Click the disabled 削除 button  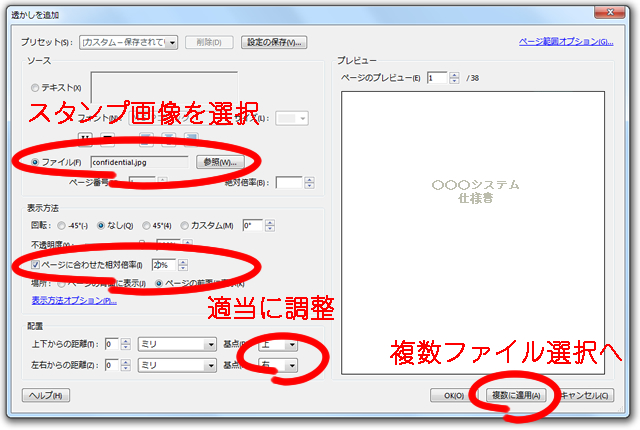click(209, 42)
